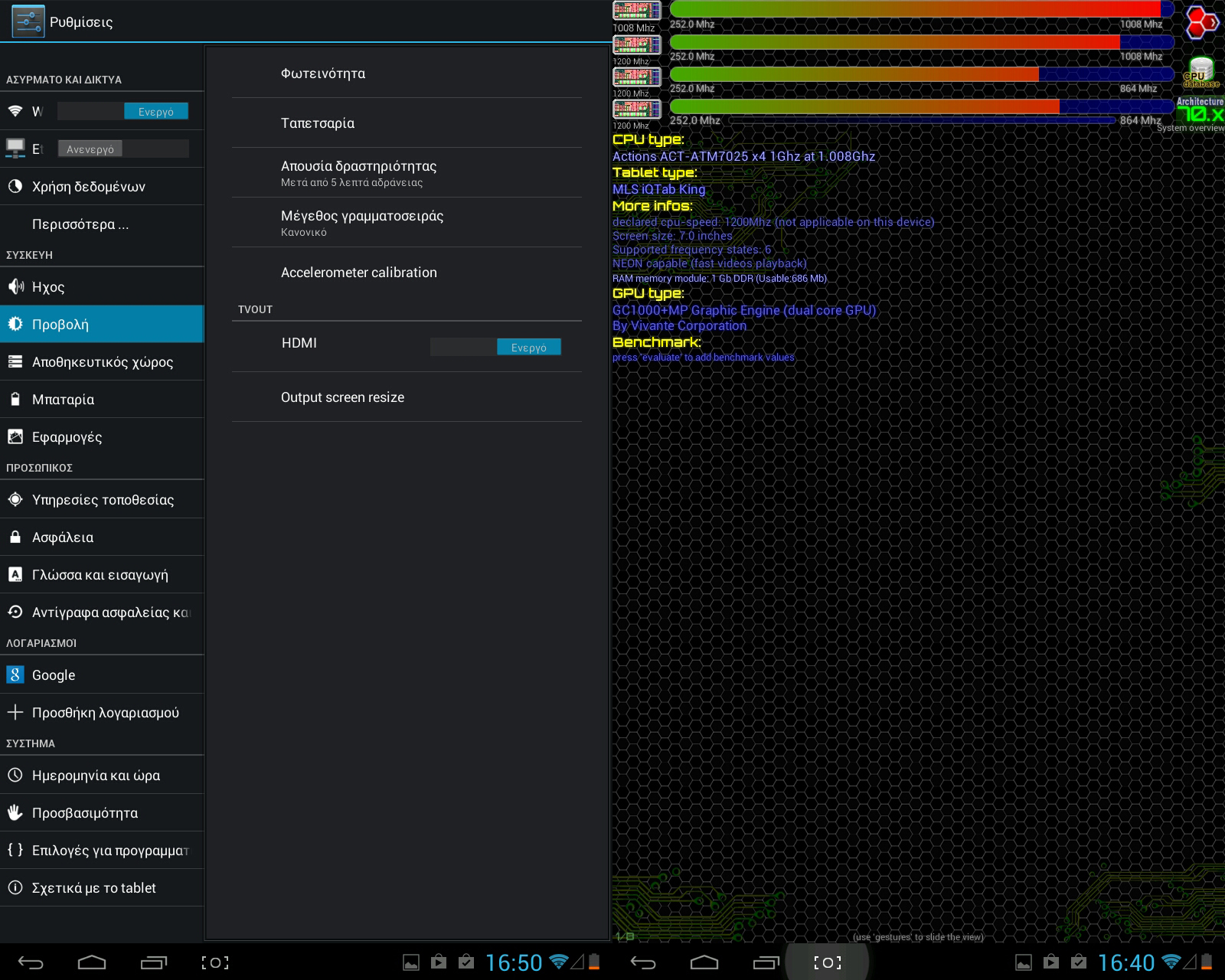This screenshot has height=980, width=1225.
Task: Open Περισσότερα ... network settings
Action: [x=102, y=224]
